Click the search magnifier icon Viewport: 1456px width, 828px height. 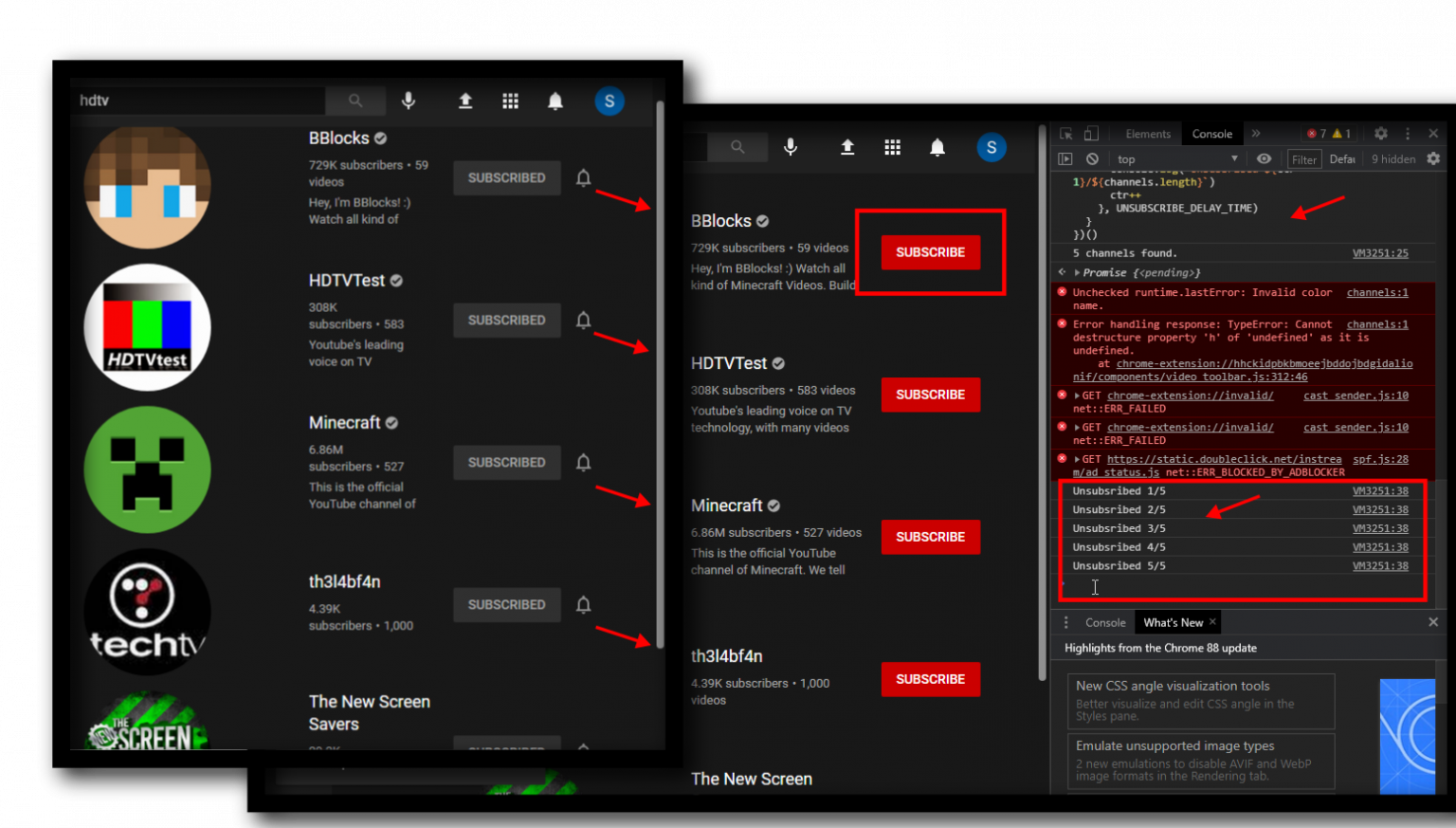(x=355, y=101)
